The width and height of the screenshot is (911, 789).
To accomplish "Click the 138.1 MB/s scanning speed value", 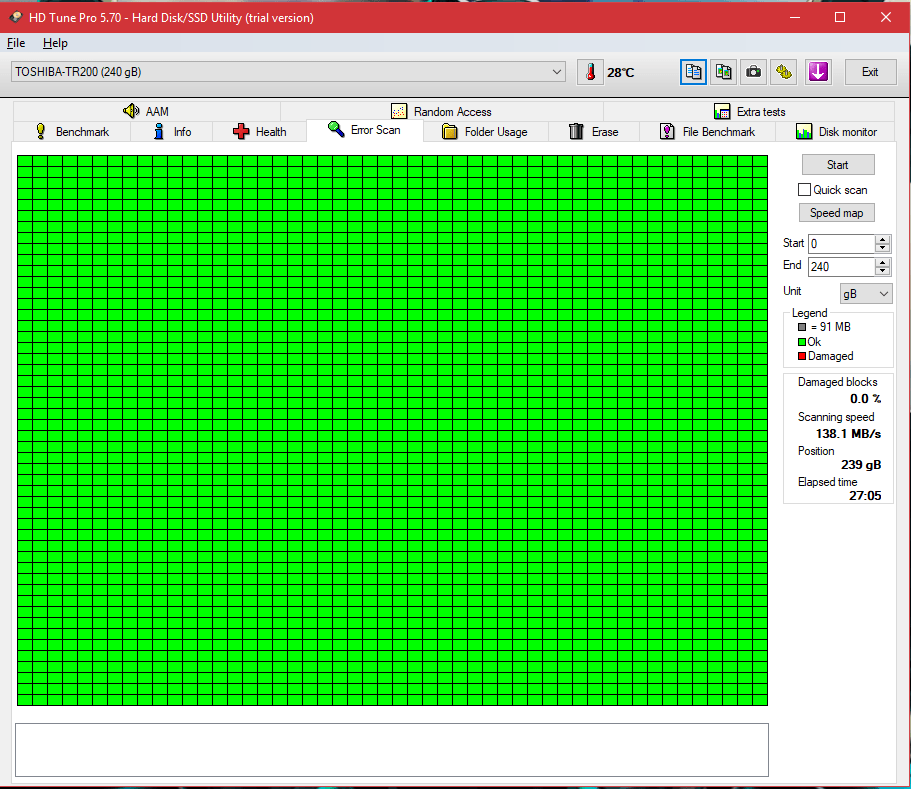I will tap(848, 433).
